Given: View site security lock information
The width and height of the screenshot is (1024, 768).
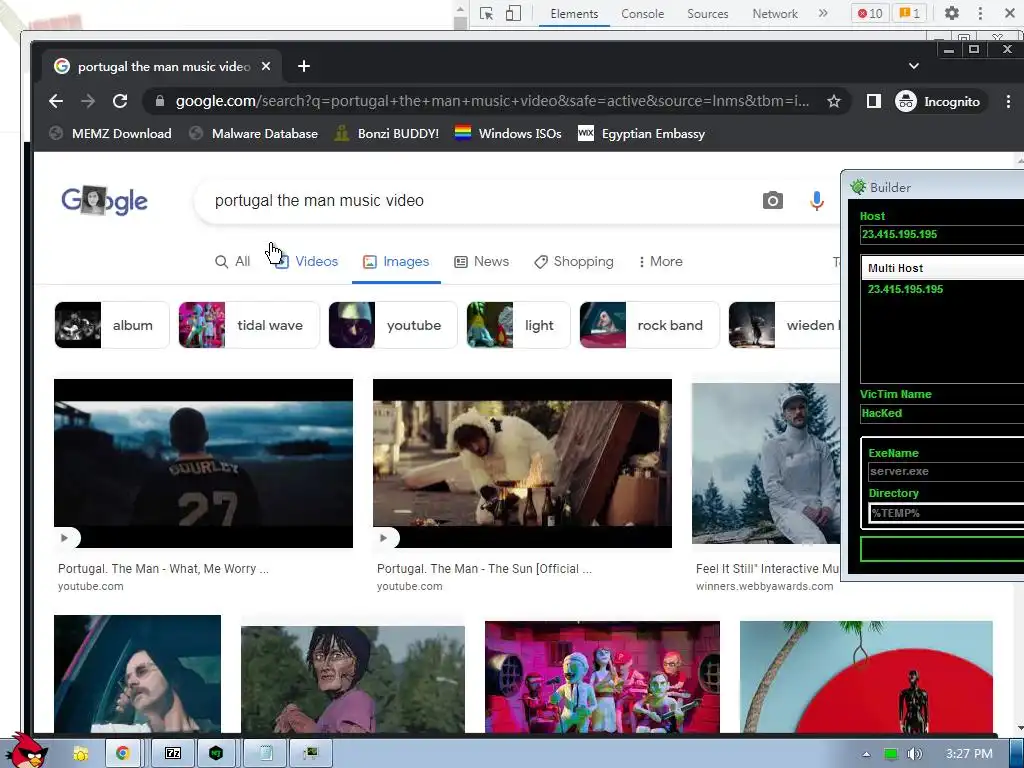Looking at the screenshot, I should (159, 101).
